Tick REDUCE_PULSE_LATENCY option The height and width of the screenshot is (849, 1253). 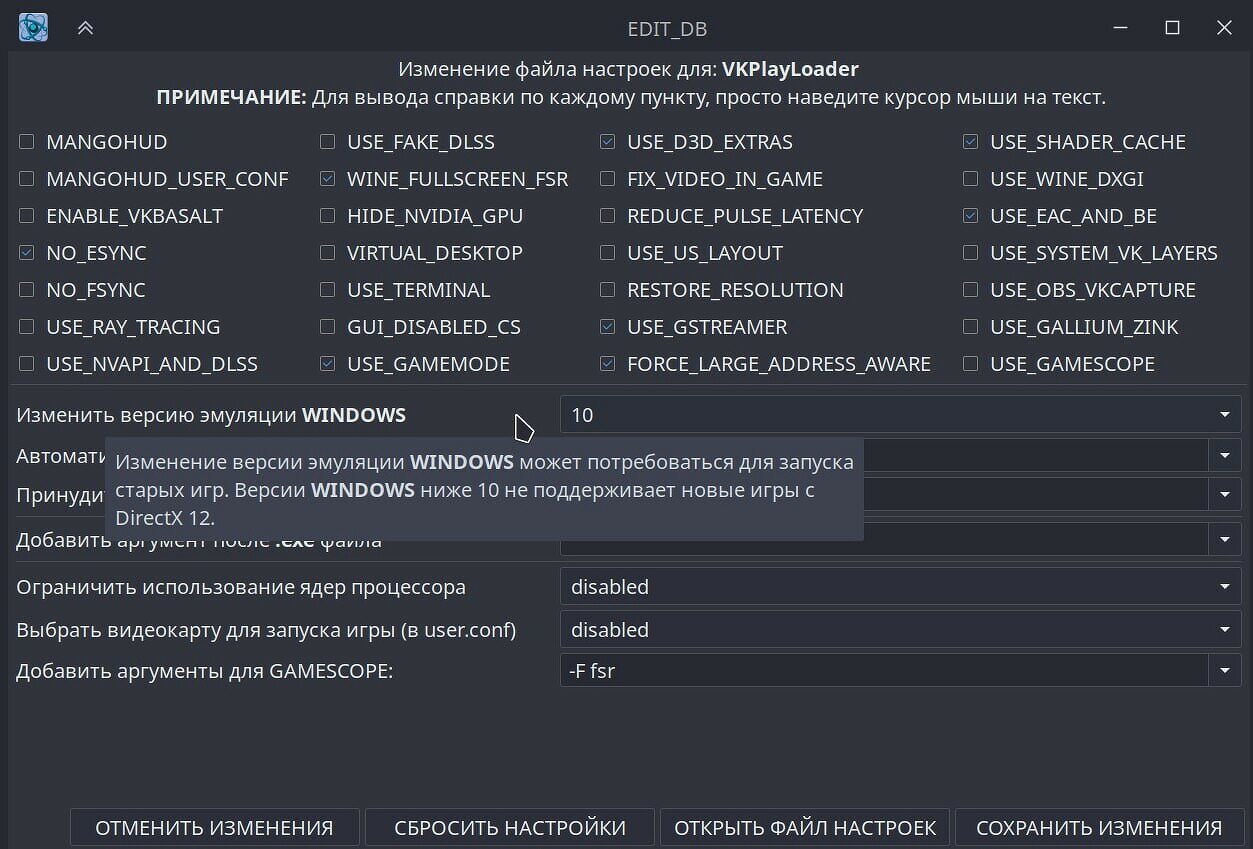pos(608,216)
